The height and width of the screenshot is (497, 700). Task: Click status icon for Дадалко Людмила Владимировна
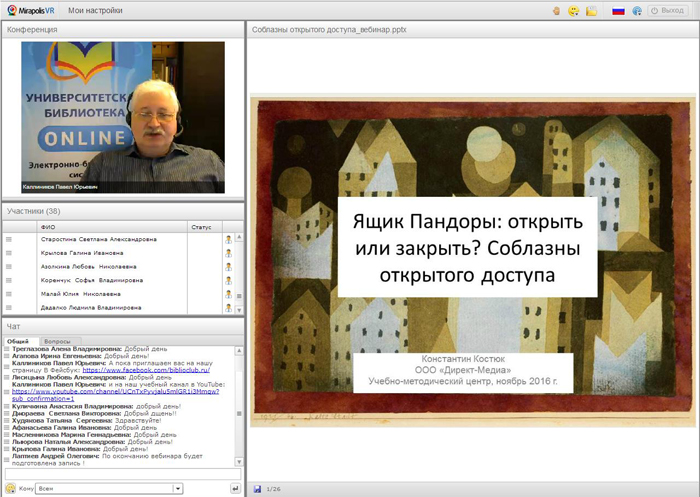(x=228, y=308)
